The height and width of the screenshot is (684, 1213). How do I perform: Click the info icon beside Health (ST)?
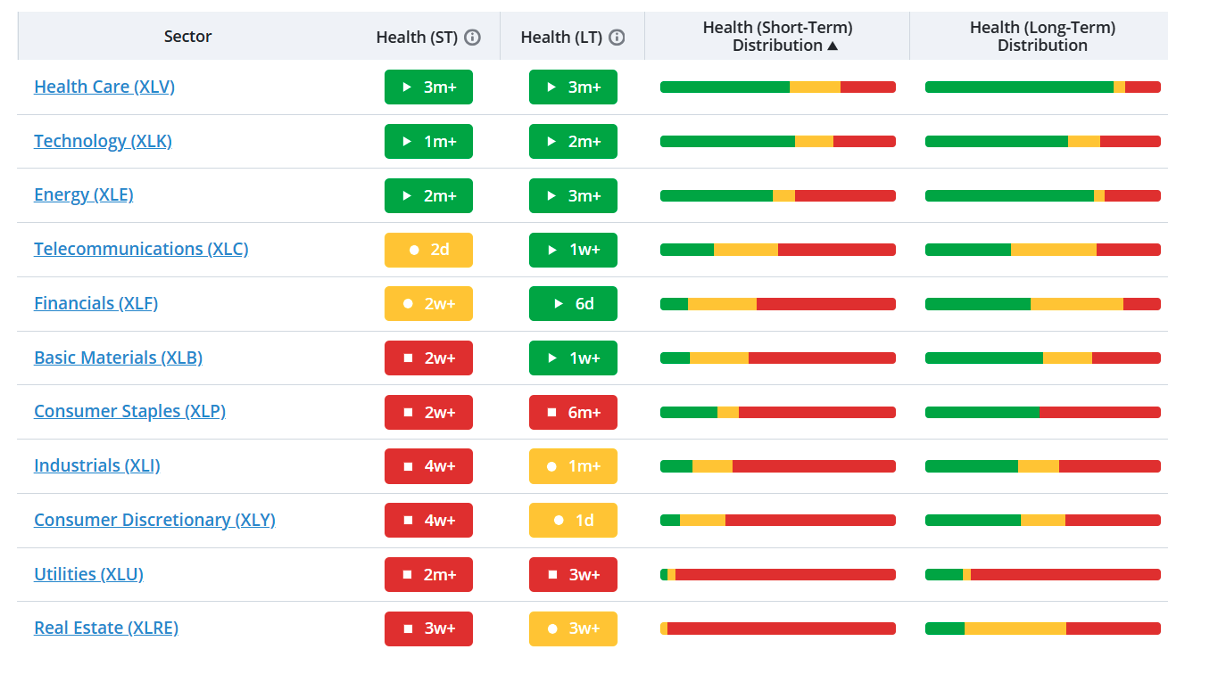pos(473,37)
